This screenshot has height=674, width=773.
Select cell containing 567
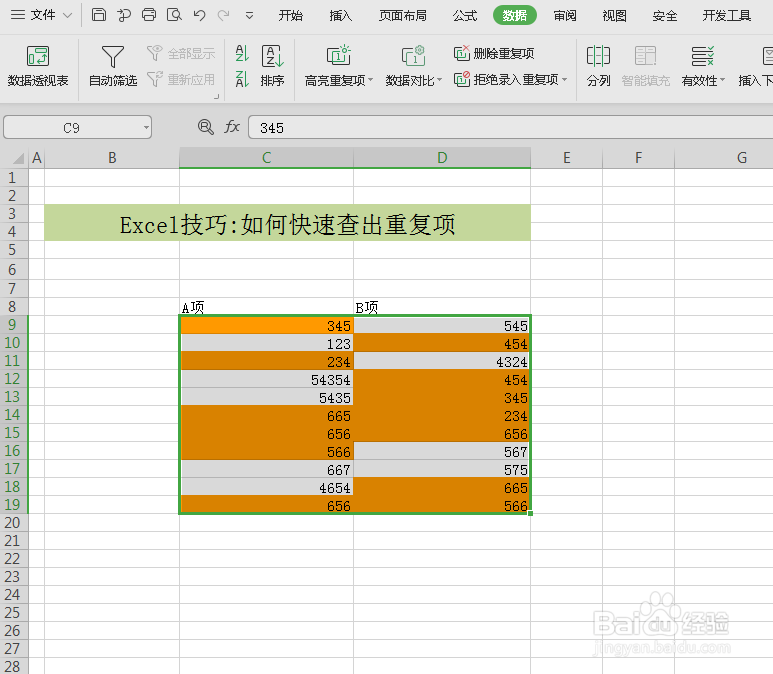[x=442, y=451]
